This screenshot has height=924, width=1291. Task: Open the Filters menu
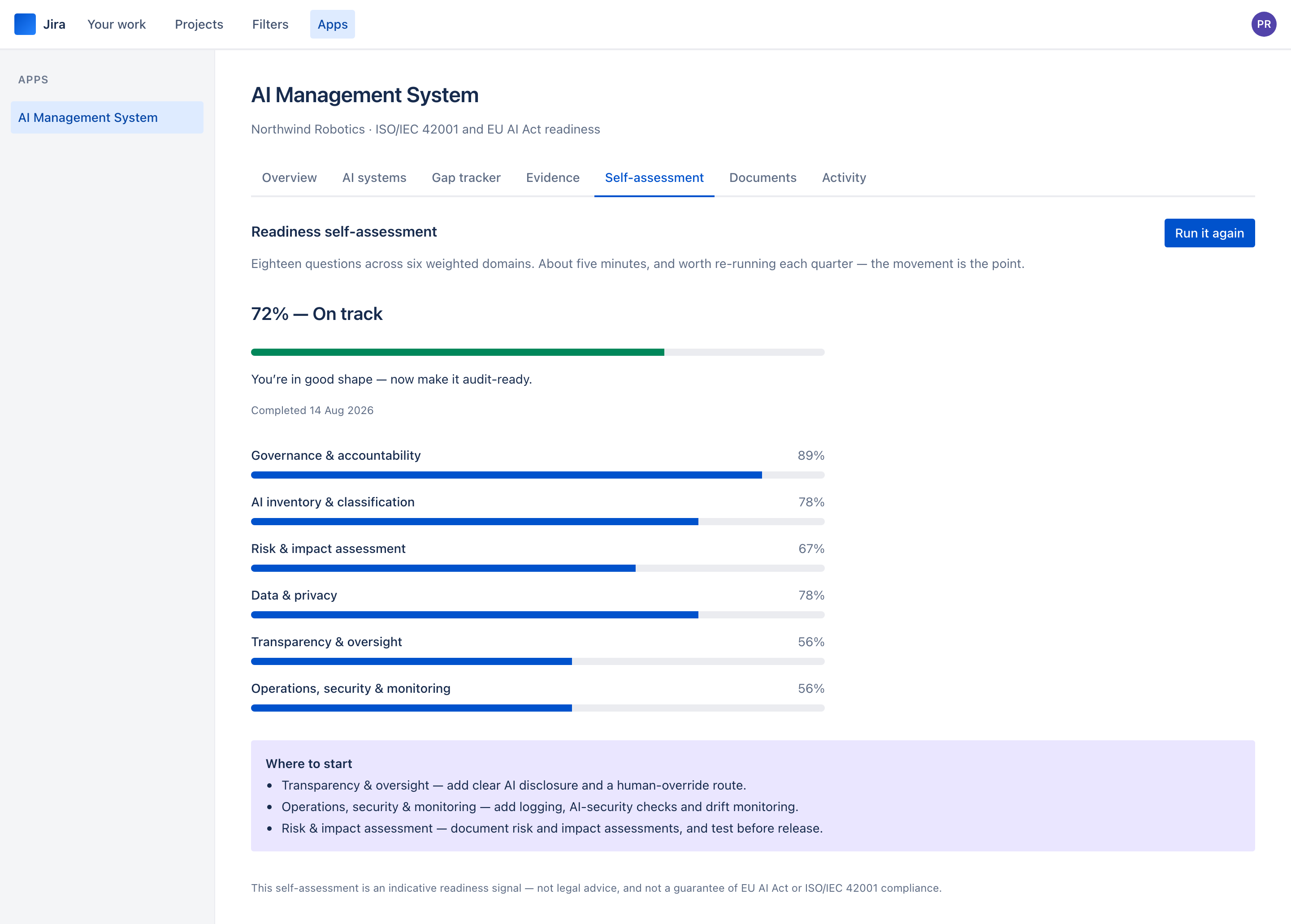click(x=270, y=25)
